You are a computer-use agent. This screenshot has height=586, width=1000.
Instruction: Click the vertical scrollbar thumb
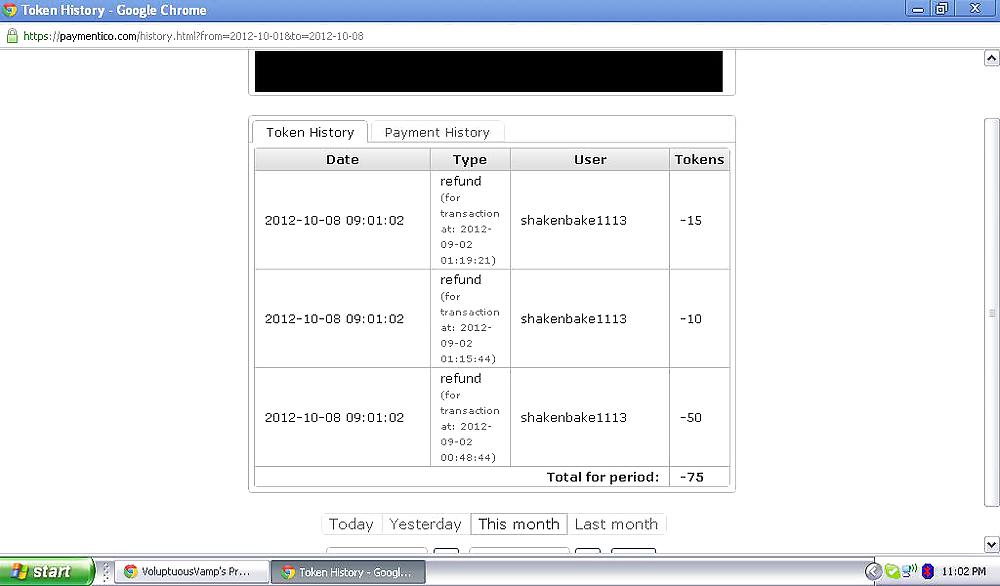(991, 312)
